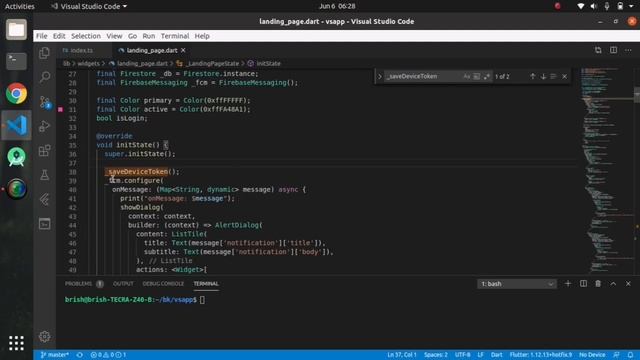This screenshot has width=640, height=360.
Task: Open the Explorer view in activity bar
Action: click(x=44, y=53)
